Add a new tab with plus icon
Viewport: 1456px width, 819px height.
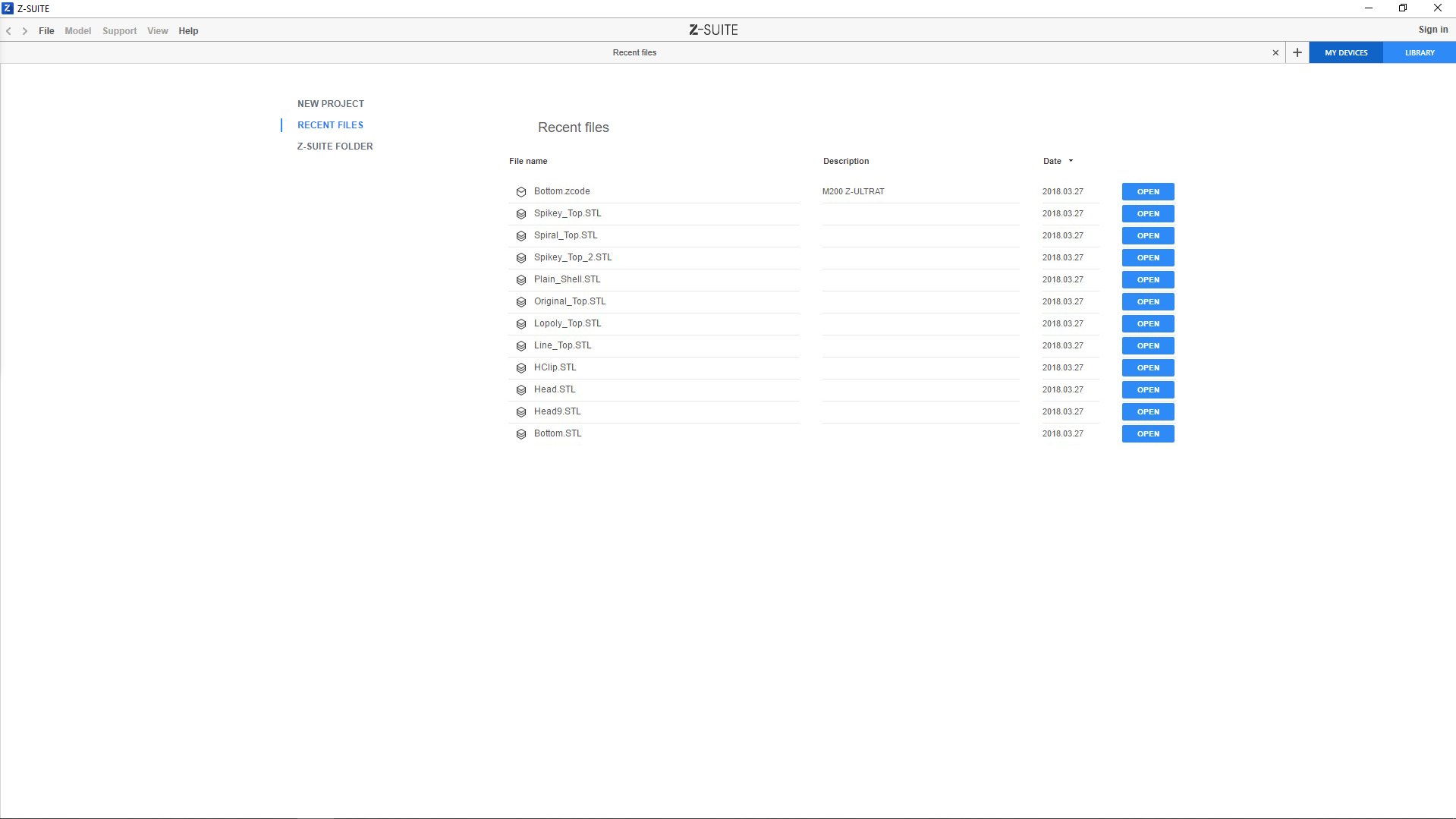[x=1297, y=52]
